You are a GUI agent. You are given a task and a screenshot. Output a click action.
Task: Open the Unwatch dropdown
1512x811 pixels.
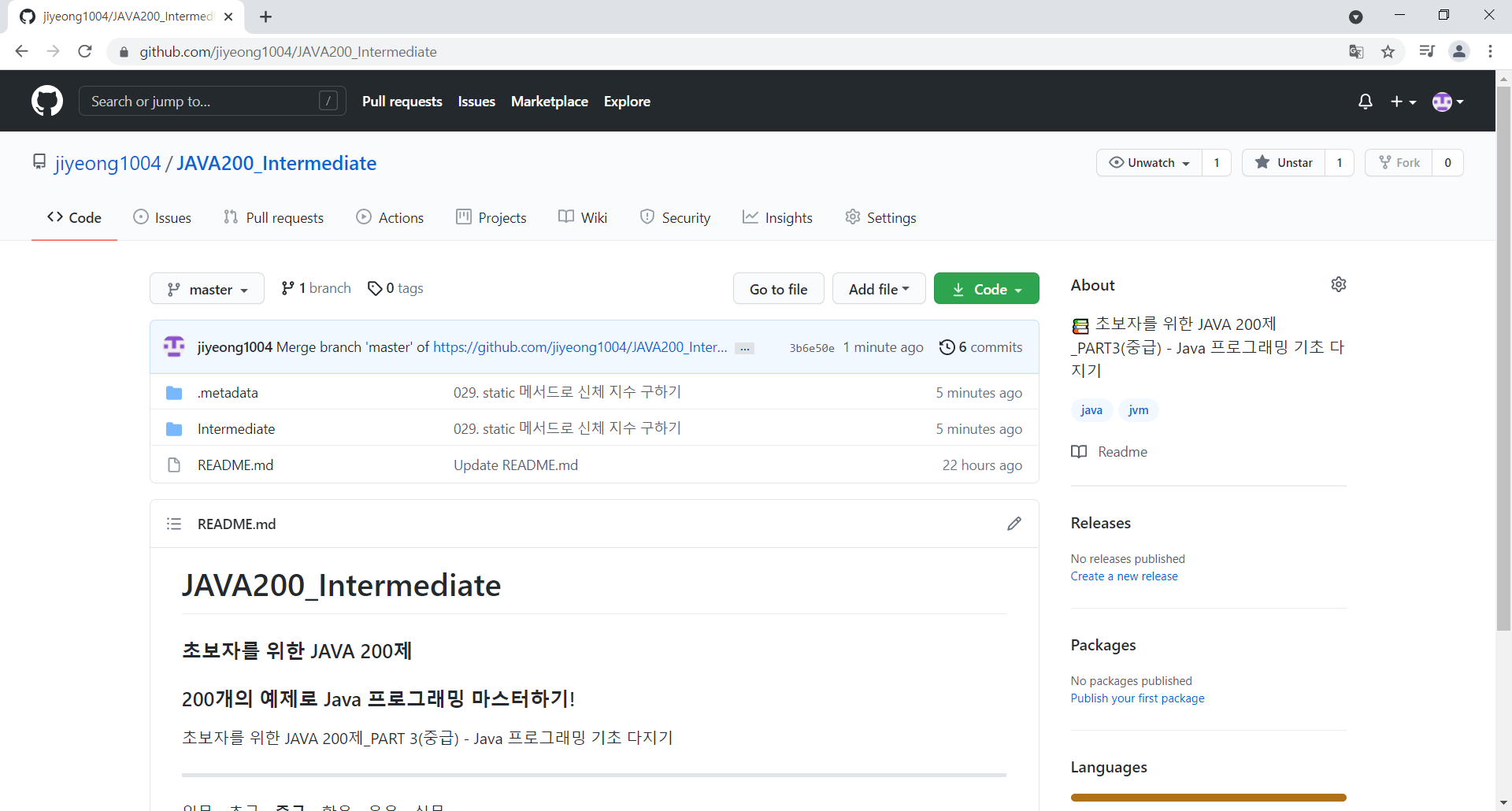pos(1150,162)
